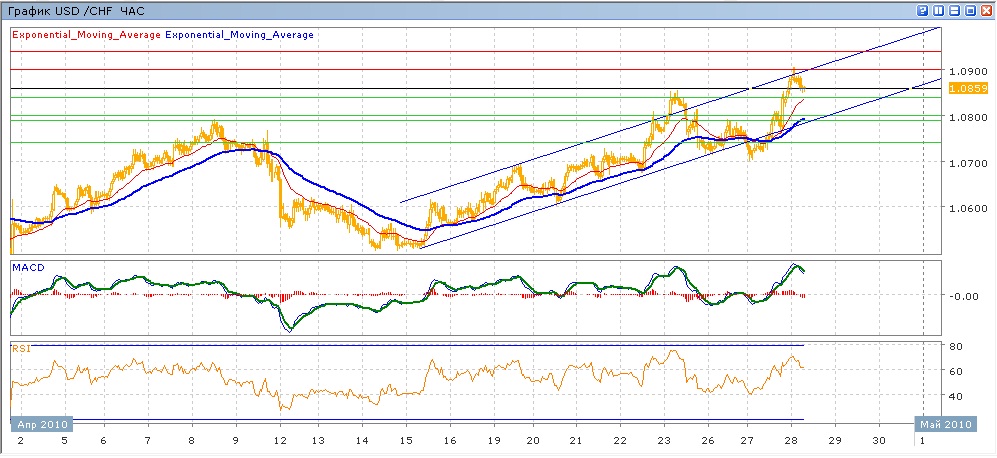Click the horizontal split layout icon

[954, 10]
